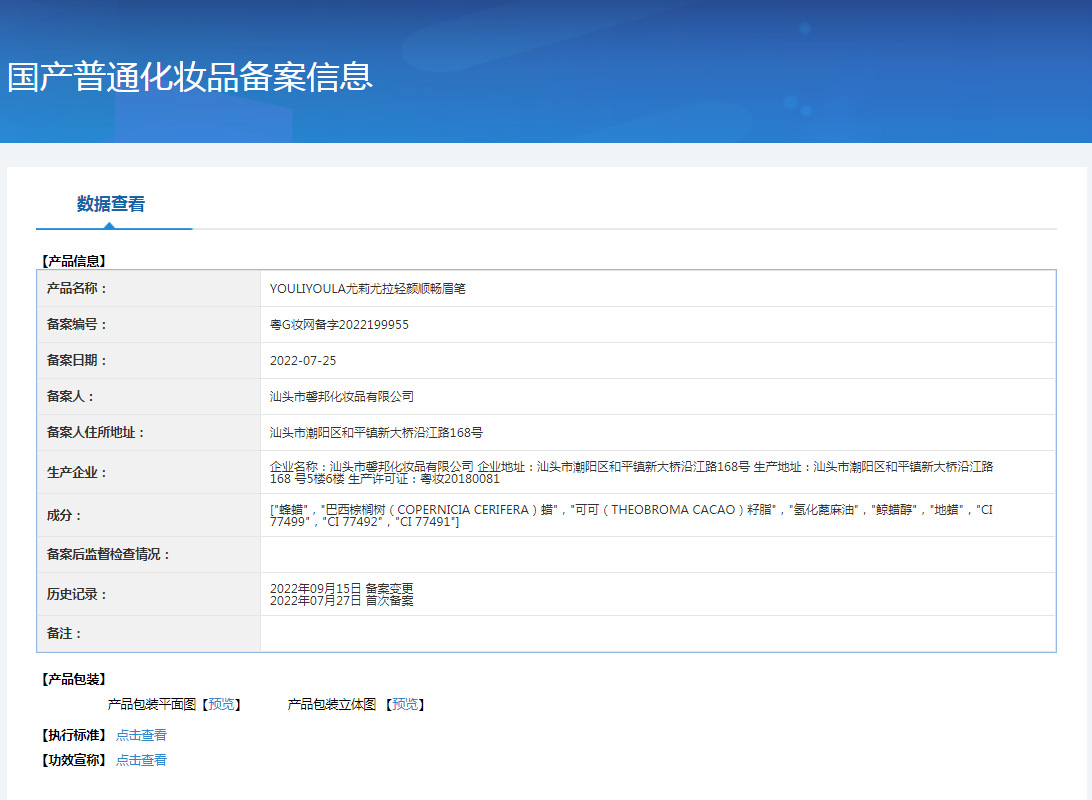Click the 产品名称 row label
Screen dimensions: 1092x800
click(77, 288)
